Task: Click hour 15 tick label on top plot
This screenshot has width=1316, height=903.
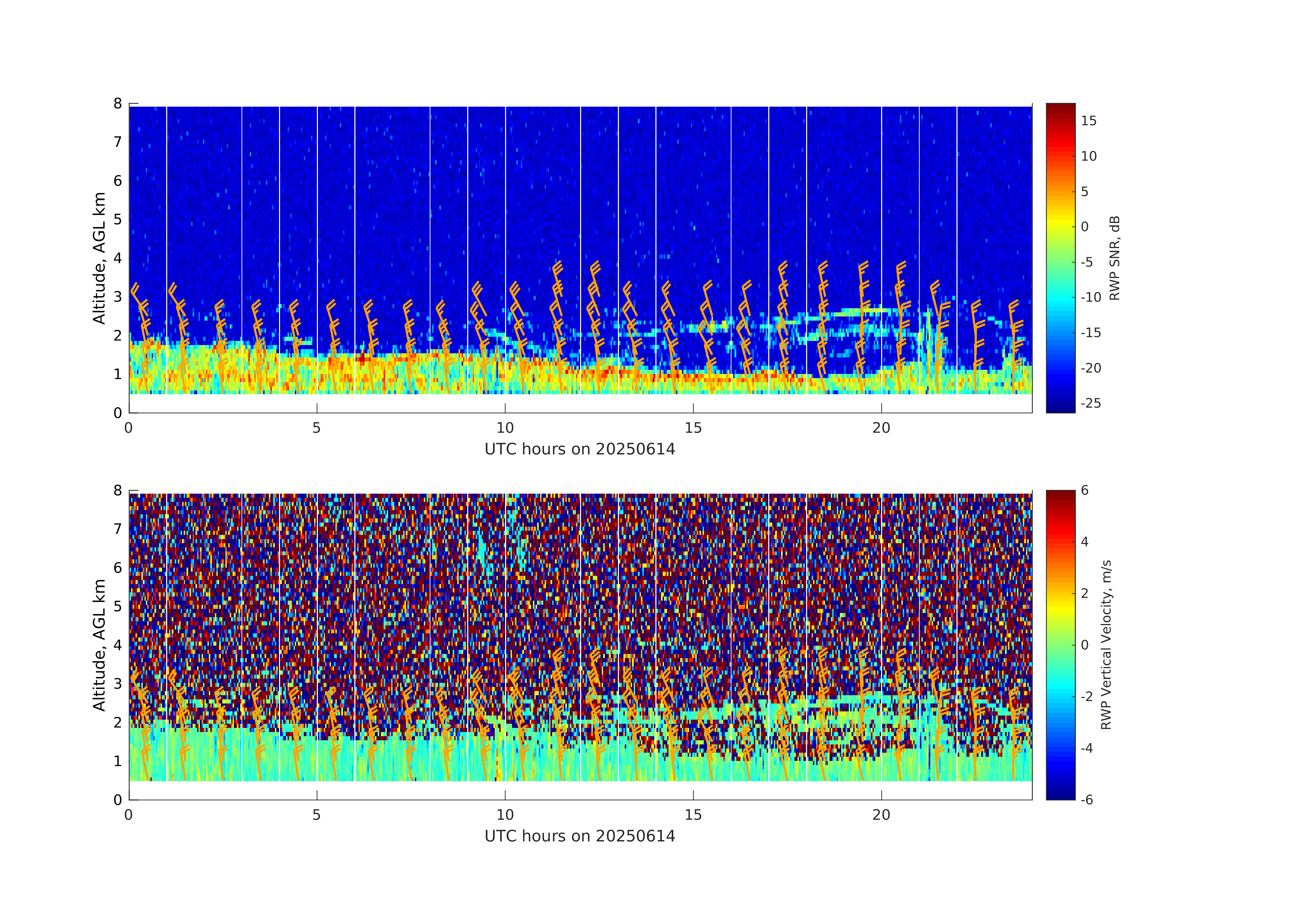Action: (693, 428)
